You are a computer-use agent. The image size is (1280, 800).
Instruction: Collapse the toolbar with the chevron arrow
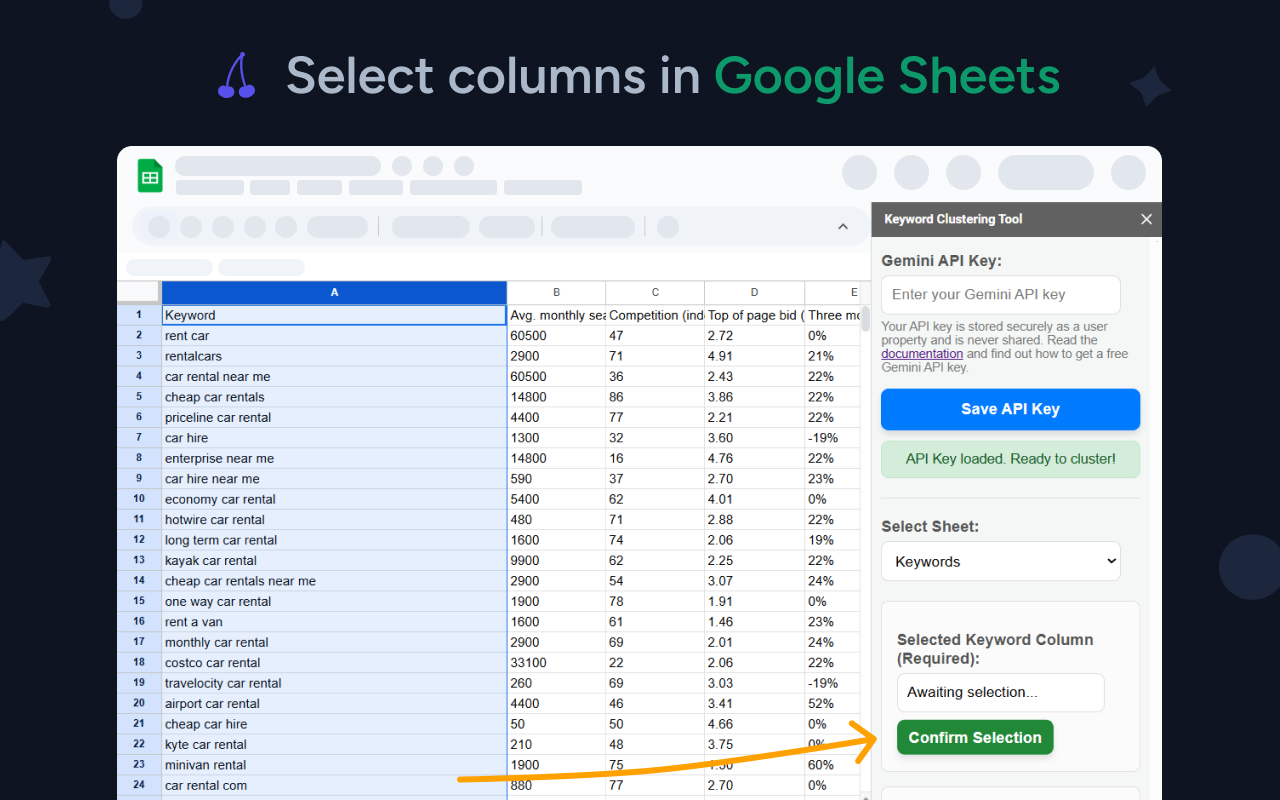[842, 227]
